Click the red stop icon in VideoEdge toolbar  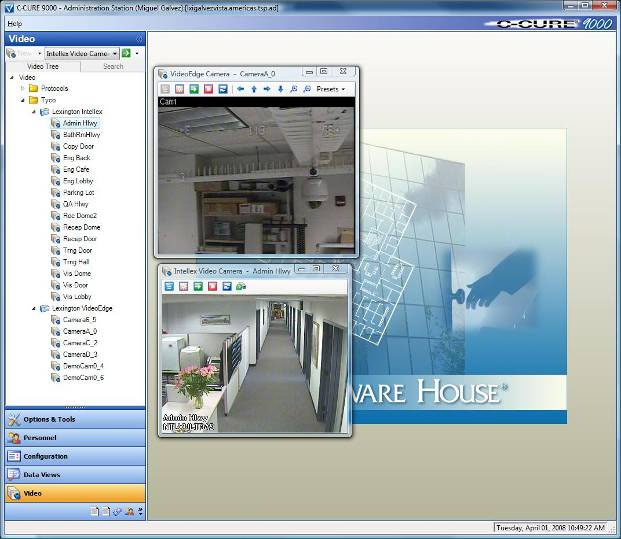(x=208, y=89)
